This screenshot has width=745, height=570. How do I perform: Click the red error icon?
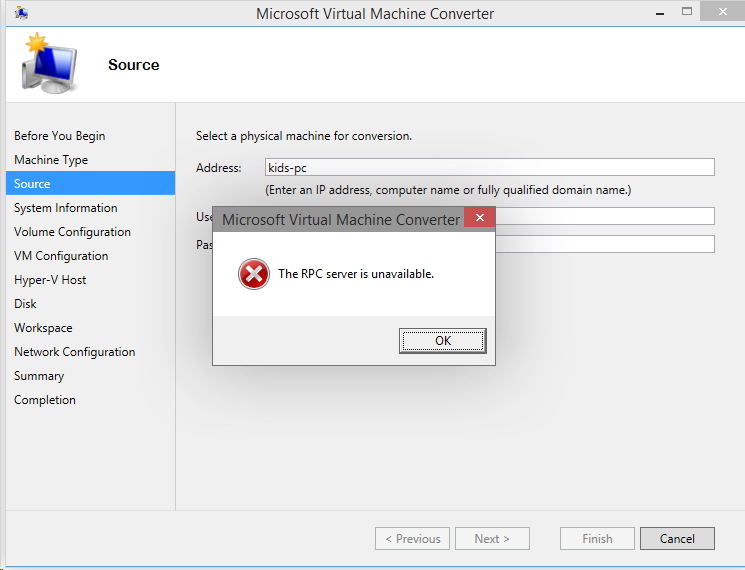pyautogui.click(x=254, y=274)
